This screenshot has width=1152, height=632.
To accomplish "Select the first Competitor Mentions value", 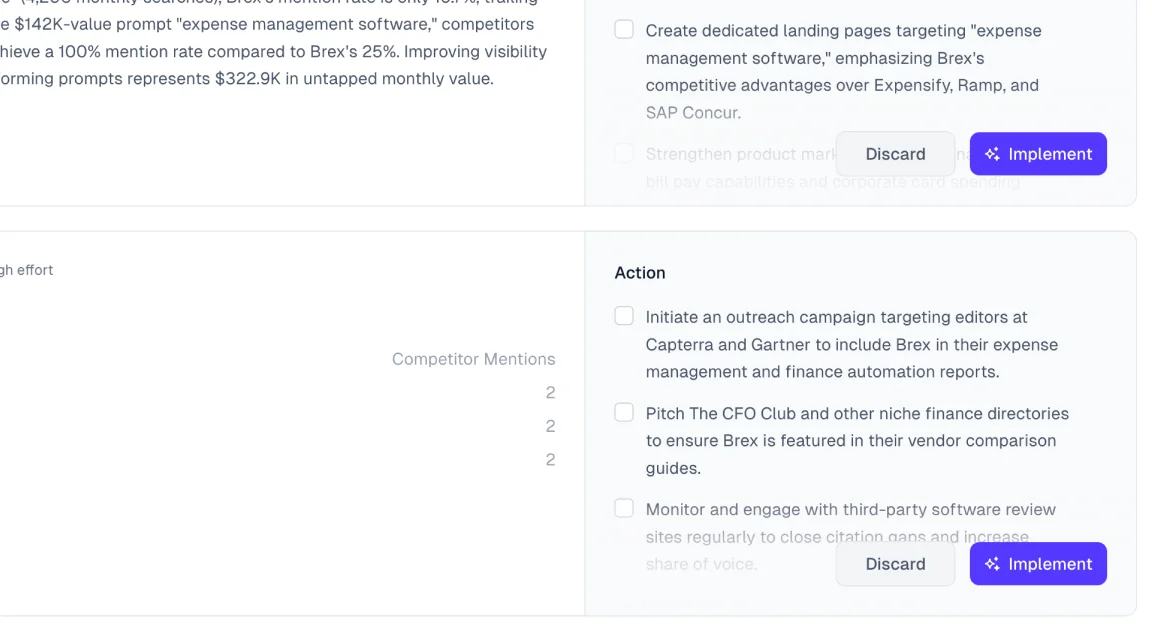I will pos(550,393).
